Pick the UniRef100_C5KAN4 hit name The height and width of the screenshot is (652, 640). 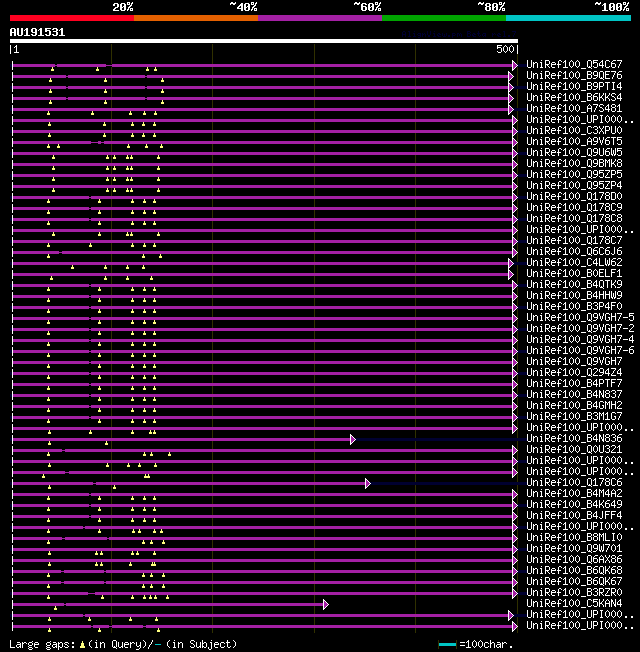pyautogui.click(x=574, y=604)
